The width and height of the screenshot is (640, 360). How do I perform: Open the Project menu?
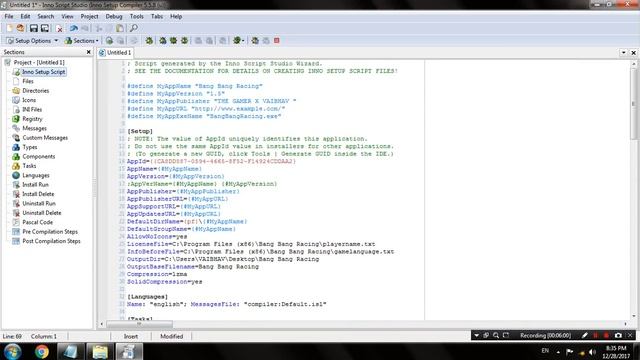89,16
